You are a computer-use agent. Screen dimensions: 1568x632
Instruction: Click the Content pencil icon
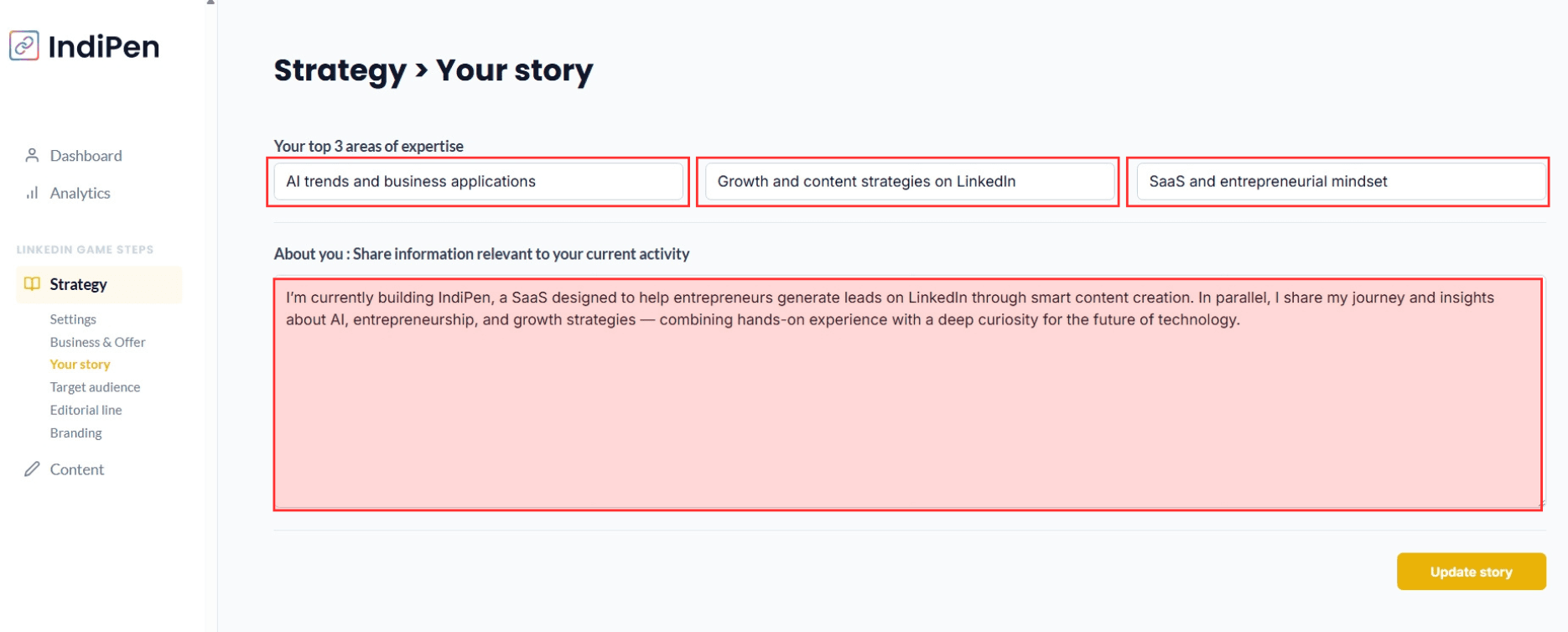32,469
